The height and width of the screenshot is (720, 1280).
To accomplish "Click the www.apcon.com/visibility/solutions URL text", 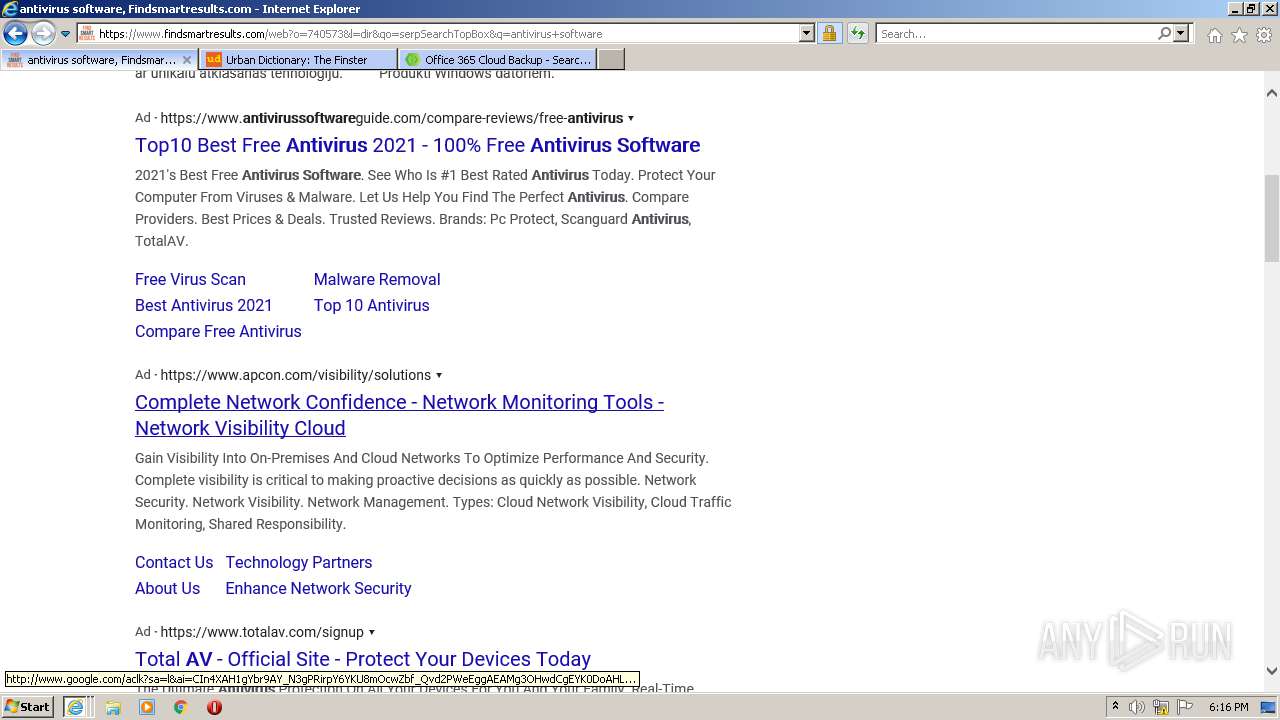I will point(295,375).
